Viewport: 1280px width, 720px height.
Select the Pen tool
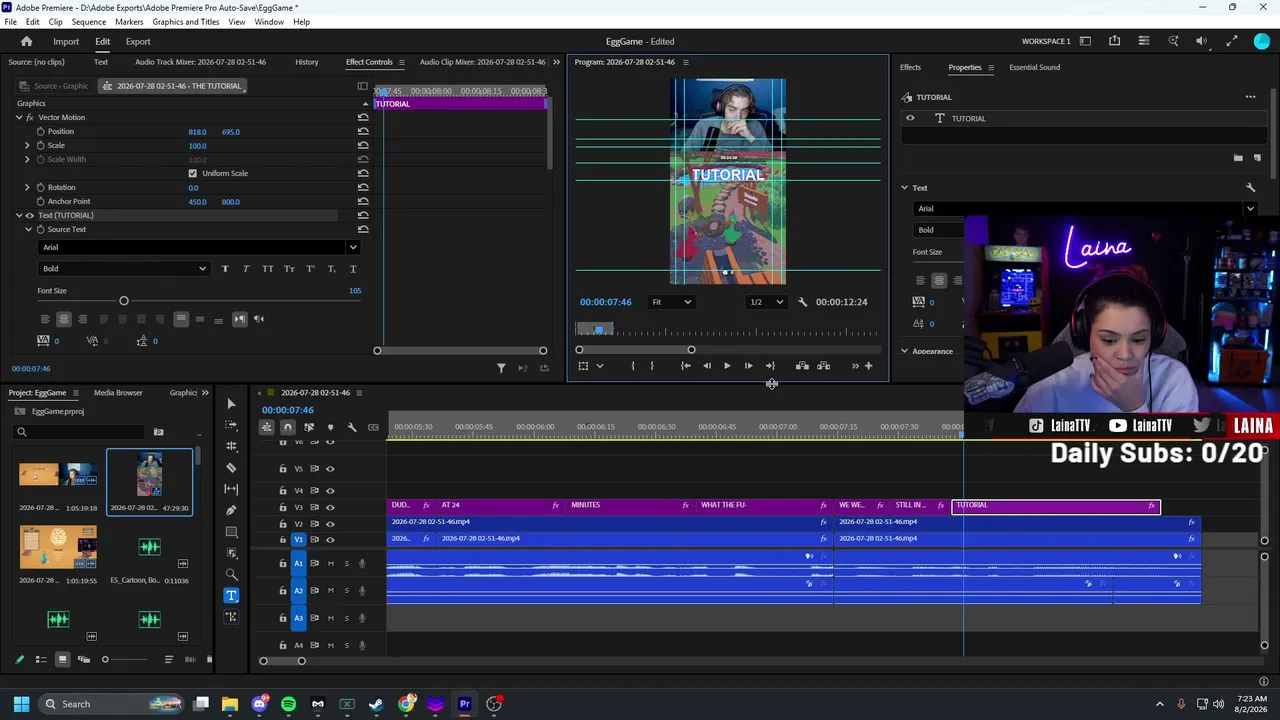[x=231, y=510]
